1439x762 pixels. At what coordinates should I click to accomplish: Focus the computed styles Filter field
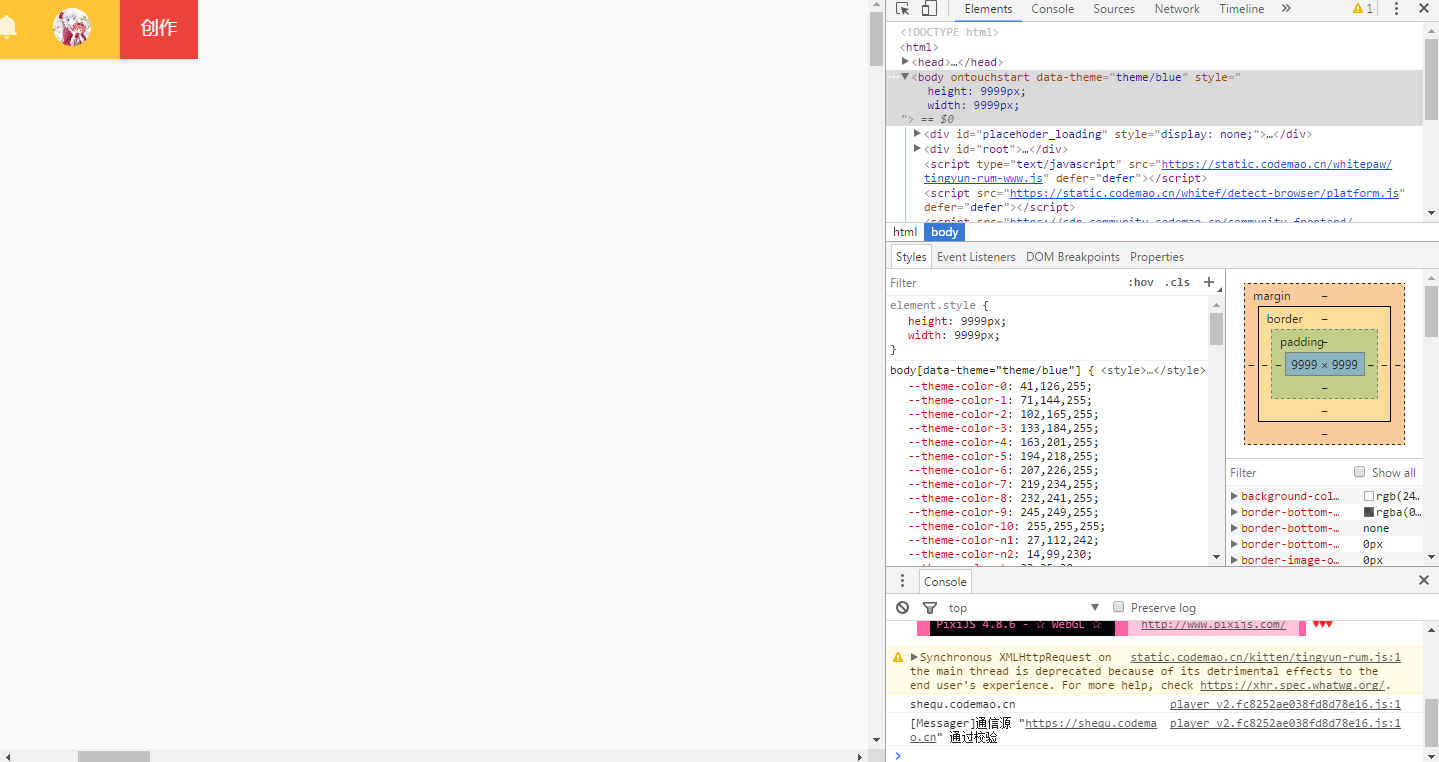[1288, 473]
